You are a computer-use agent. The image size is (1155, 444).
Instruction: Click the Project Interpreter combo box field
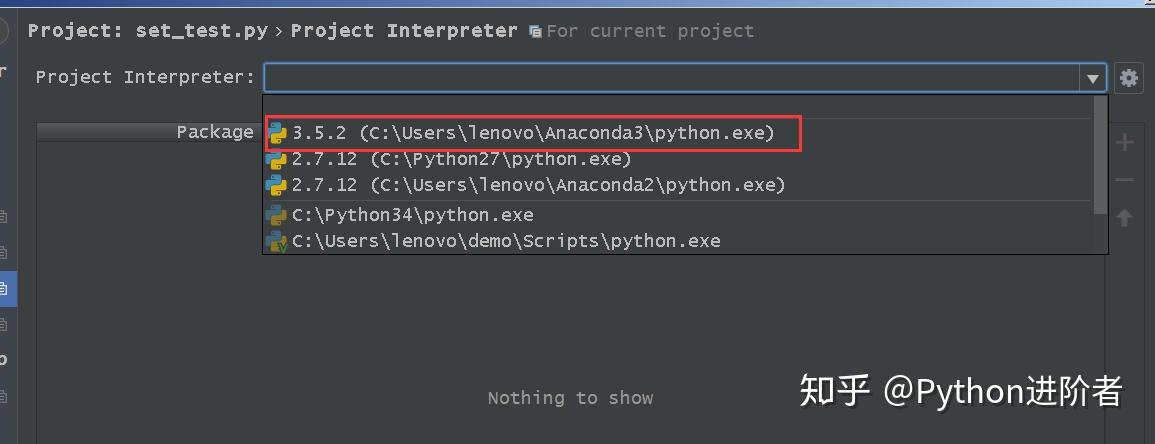670,78
